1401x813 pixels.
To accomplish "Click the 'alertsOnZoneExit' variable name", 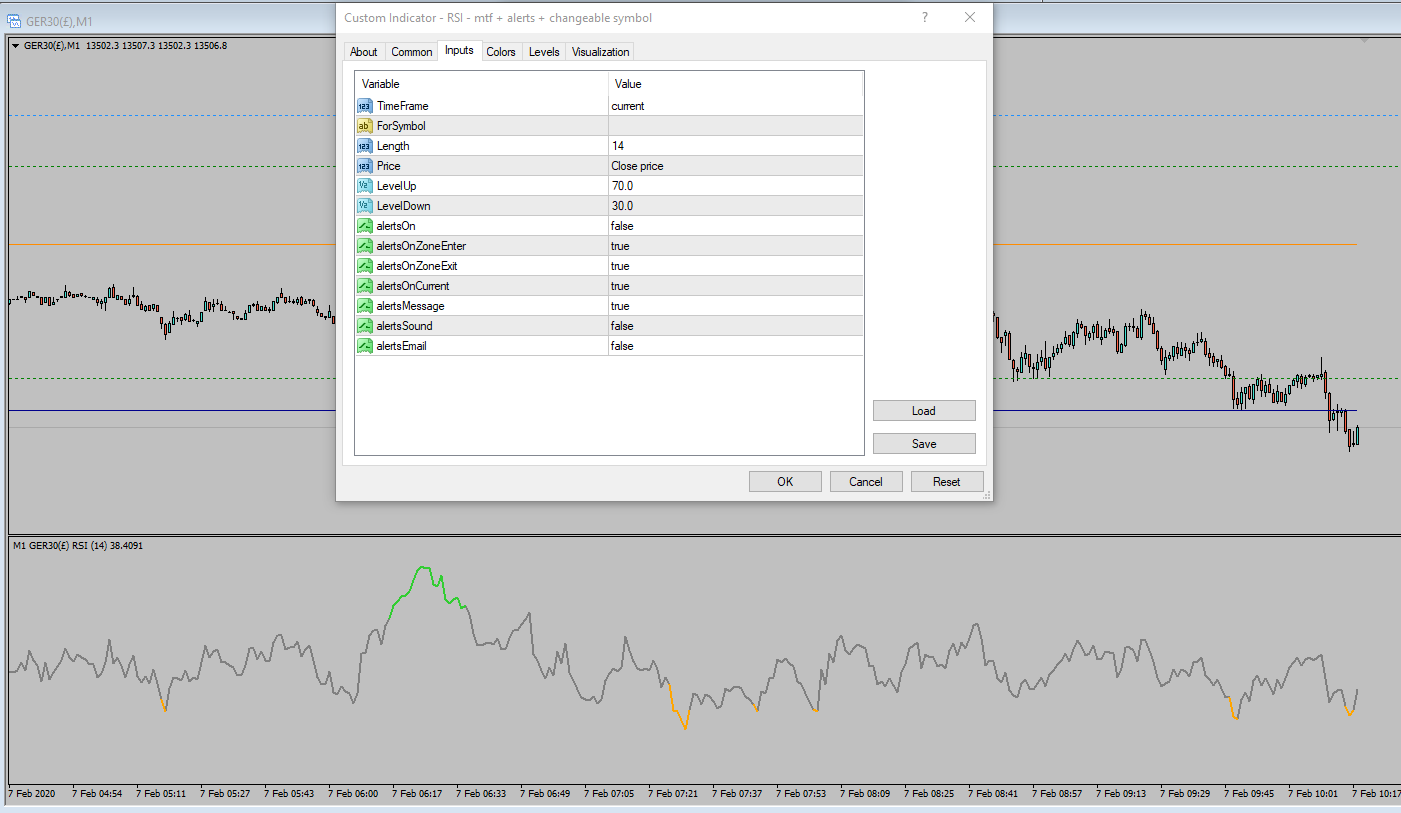I will 417,266.
